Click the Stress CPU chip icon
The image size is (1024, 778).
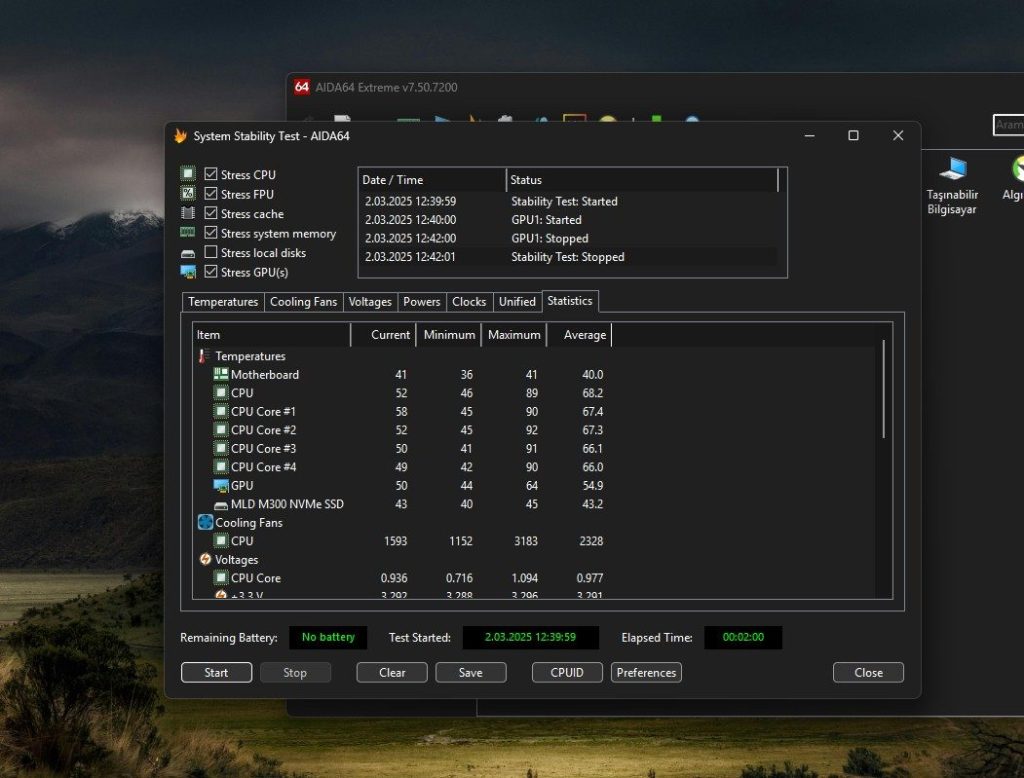pos(188,173)
